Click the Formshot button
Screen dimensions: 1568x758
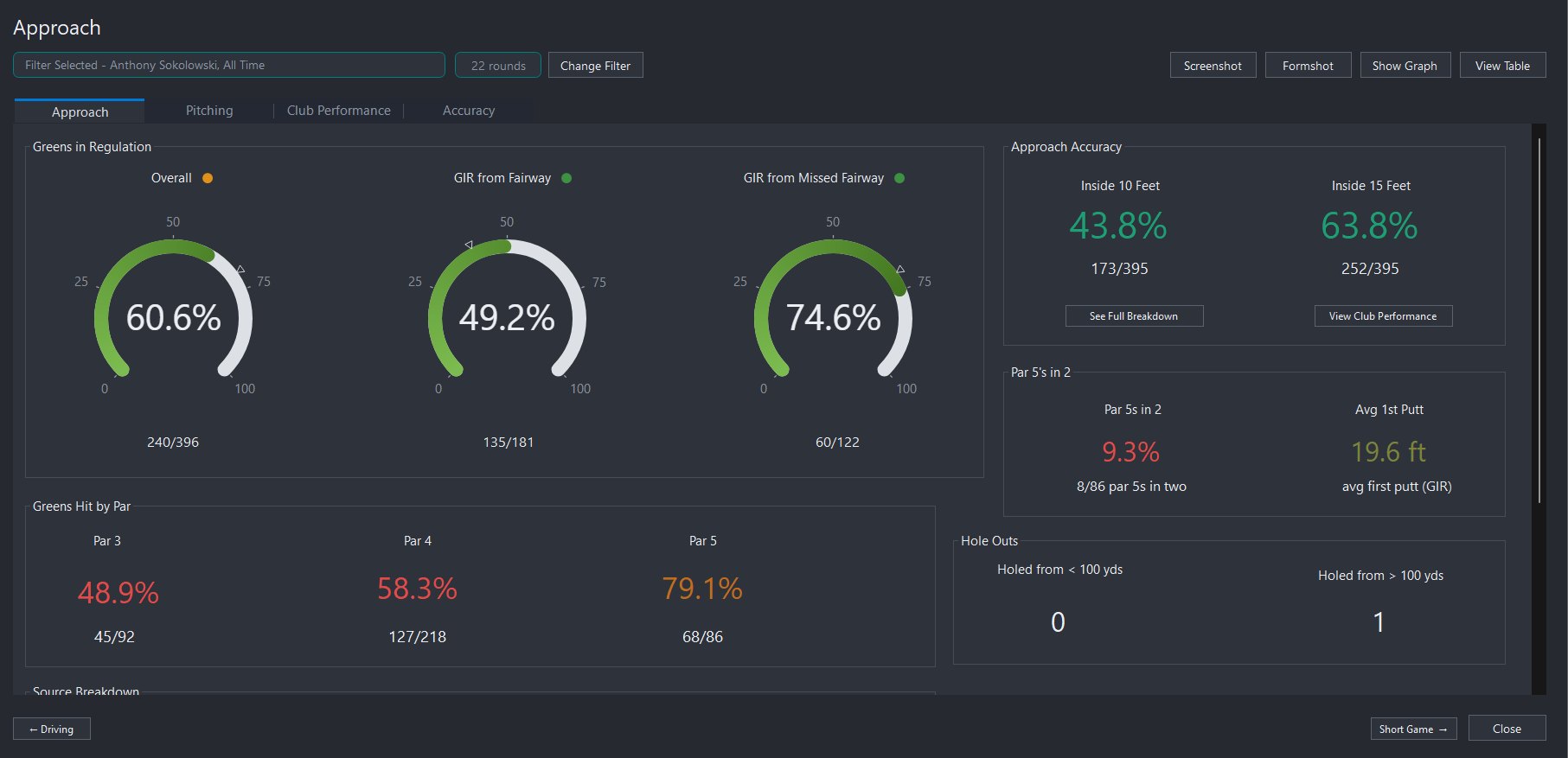tap(1308, 66)
